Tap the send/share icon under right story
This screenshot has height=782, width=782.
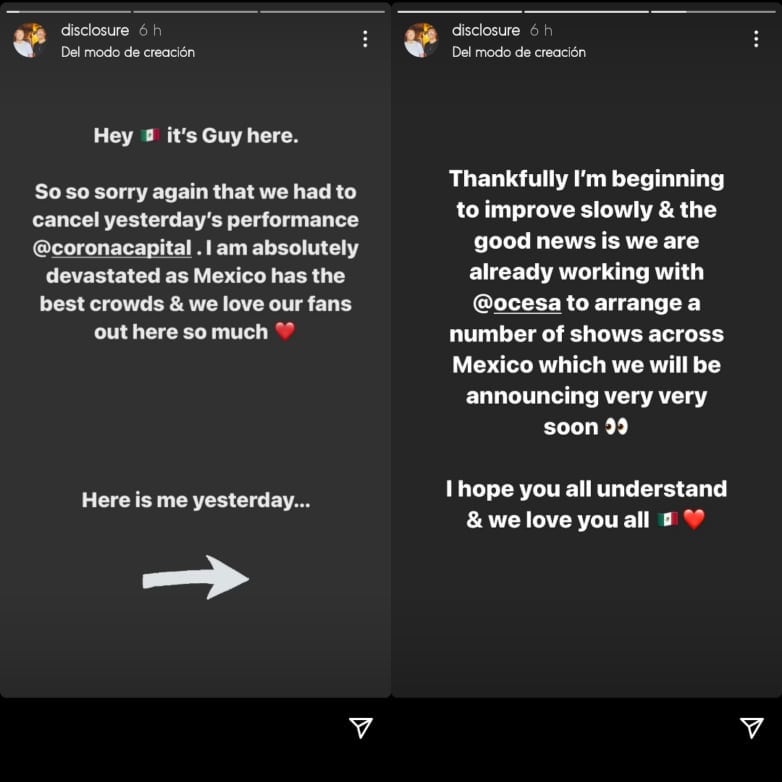point(751,728)
